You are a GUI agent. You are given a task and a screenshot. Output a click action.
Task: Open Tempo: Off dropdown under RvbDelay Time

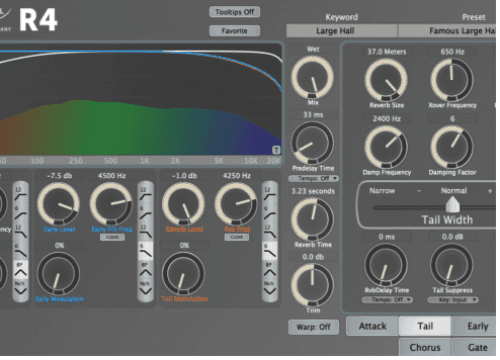[x=387, y=300]
